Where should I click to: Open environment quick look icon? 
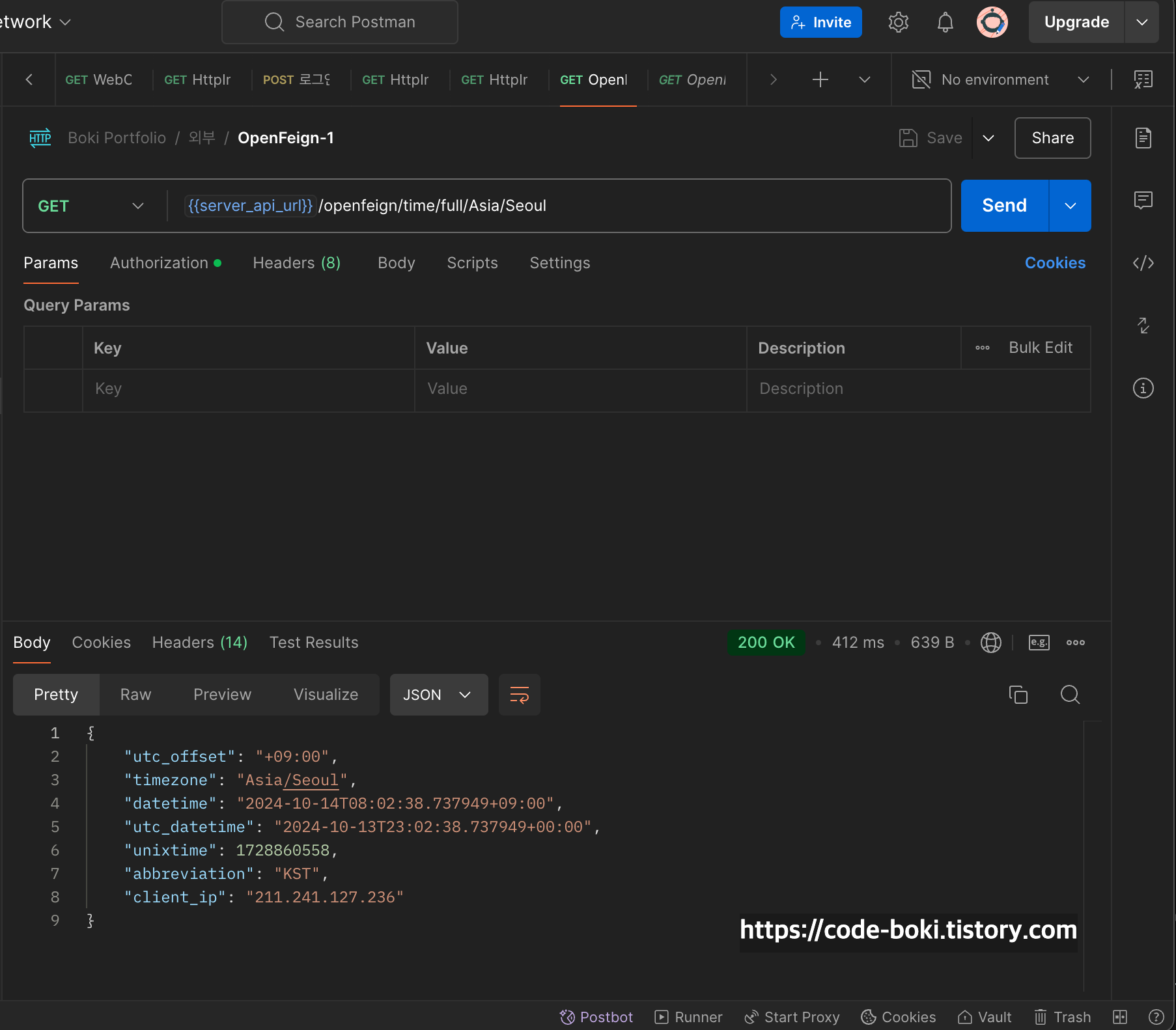pyautogui.click(x=1143, y=79)
